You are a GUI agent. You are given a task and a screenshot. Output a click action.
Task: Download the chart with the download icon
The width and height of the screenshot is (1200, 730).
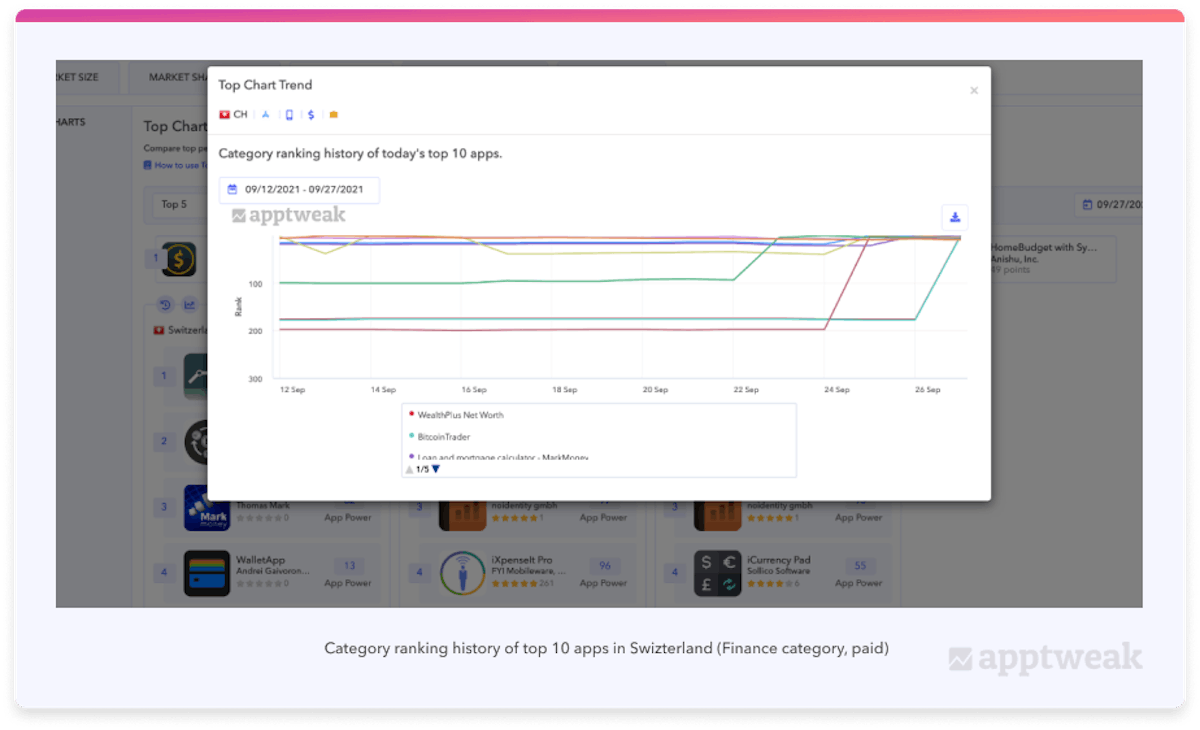[x=954, y=217]
